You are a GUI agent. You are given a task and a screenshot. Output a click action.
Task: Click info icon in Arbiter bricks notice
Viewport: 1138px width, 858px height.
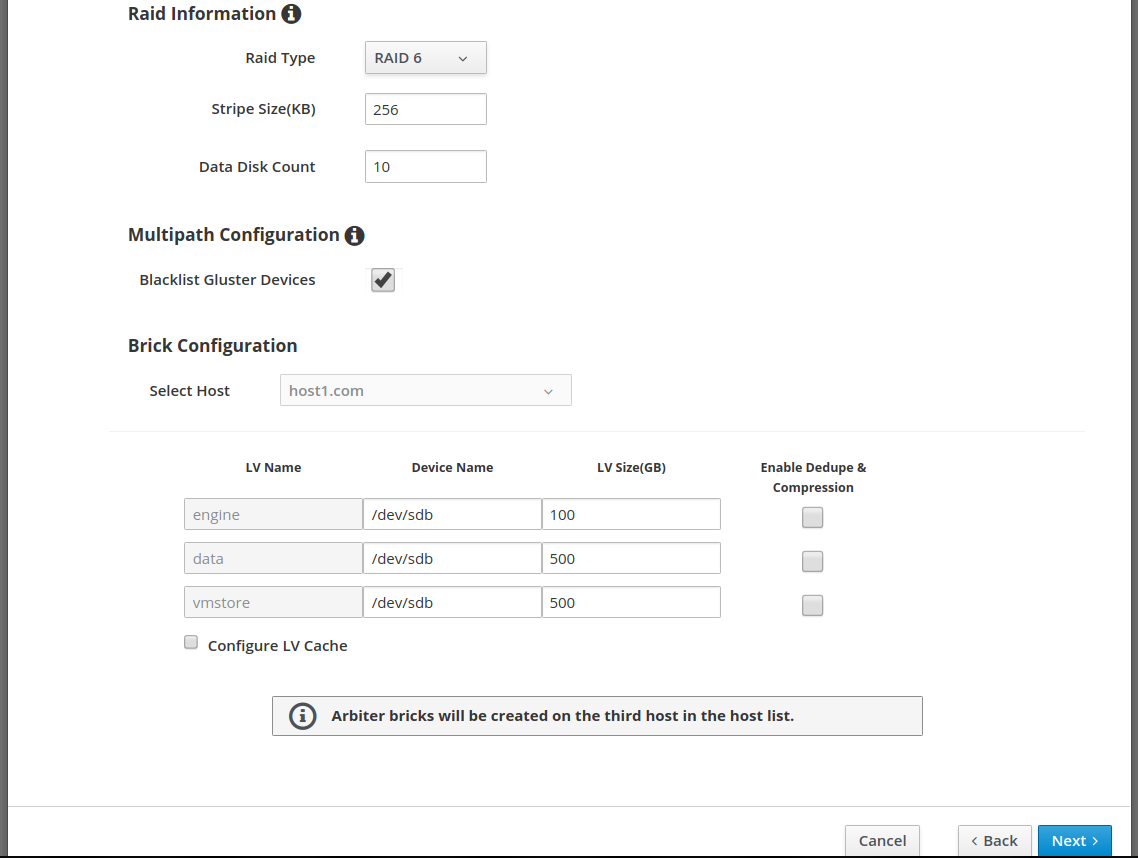point(302,716)
